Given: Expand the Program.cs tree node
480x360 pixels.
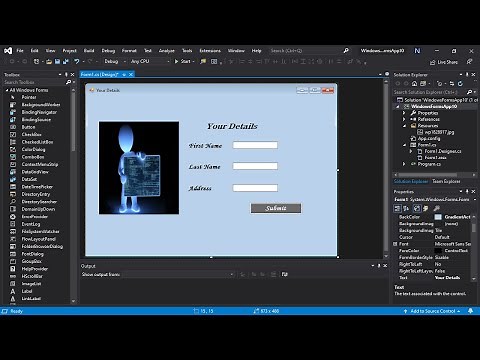Looking at the screenshot, I should pos(404,164).
